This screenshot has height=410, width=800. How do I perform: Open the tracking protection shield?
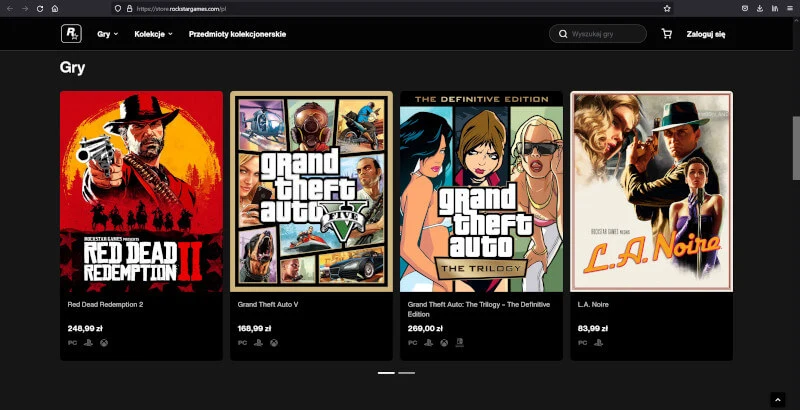click(x=118, y=9)
